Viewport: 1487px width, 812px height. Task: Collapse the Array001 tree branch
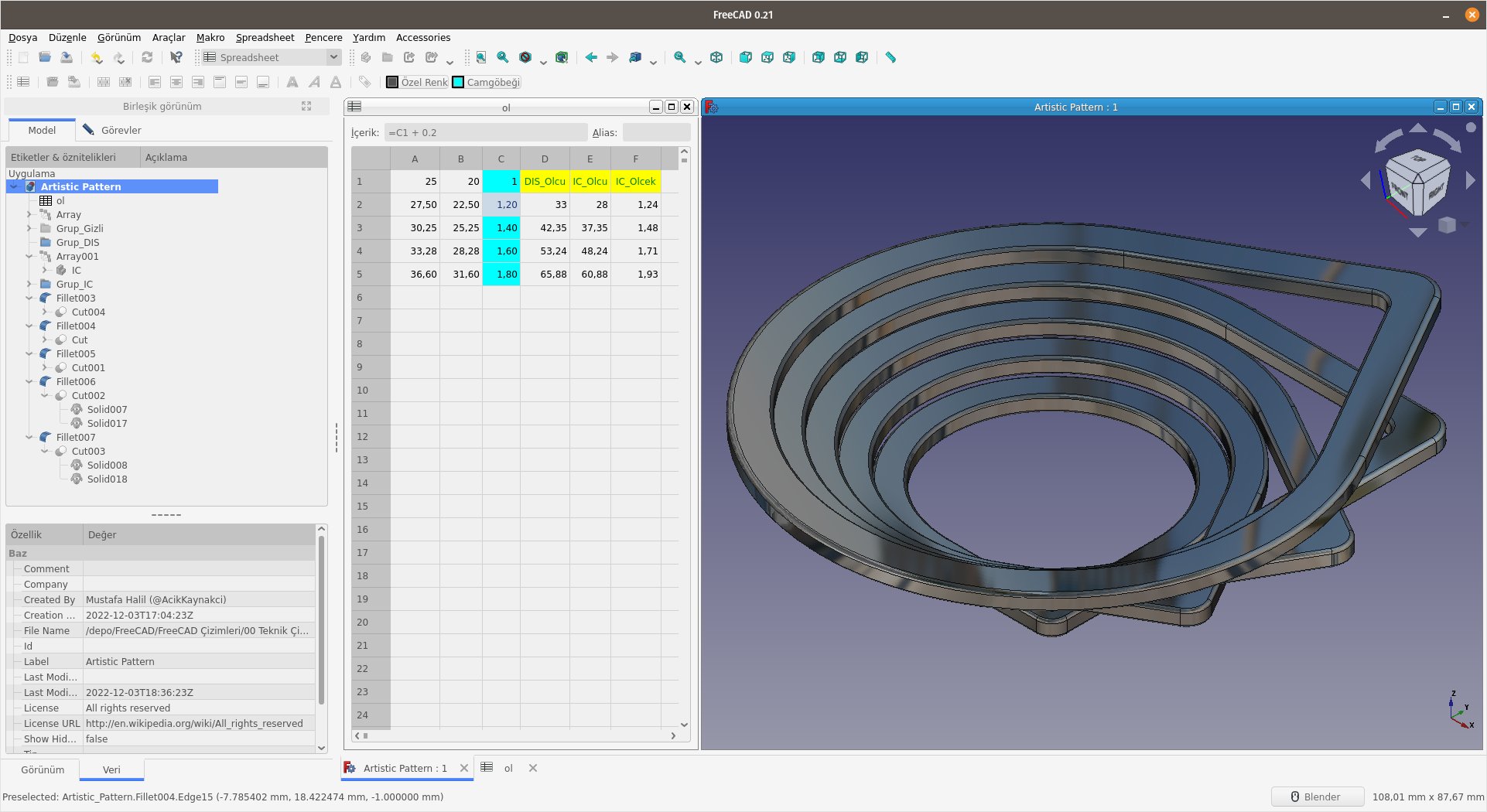[29, 256]
